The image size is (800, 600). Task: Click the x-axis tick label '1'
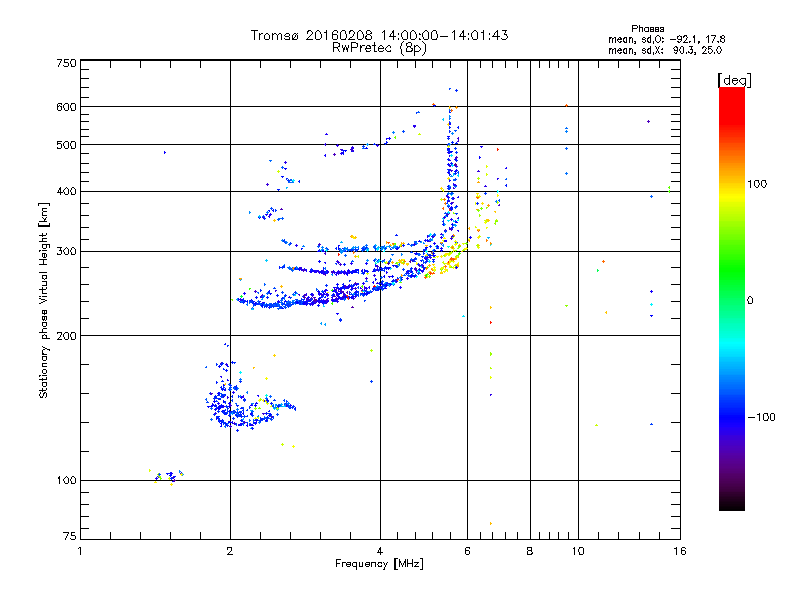[x=80, y=551]
